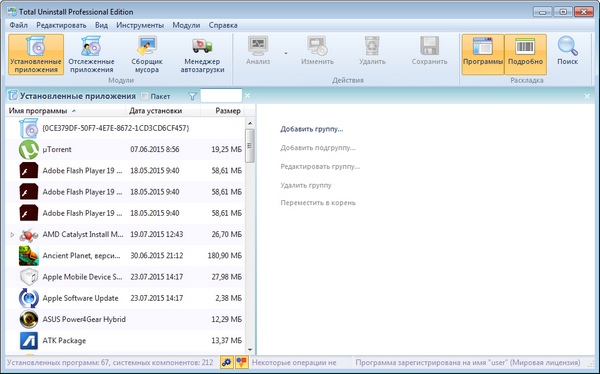The image size is (600, 374).
Task: Close the right details panel
Action: click(587, 96)
